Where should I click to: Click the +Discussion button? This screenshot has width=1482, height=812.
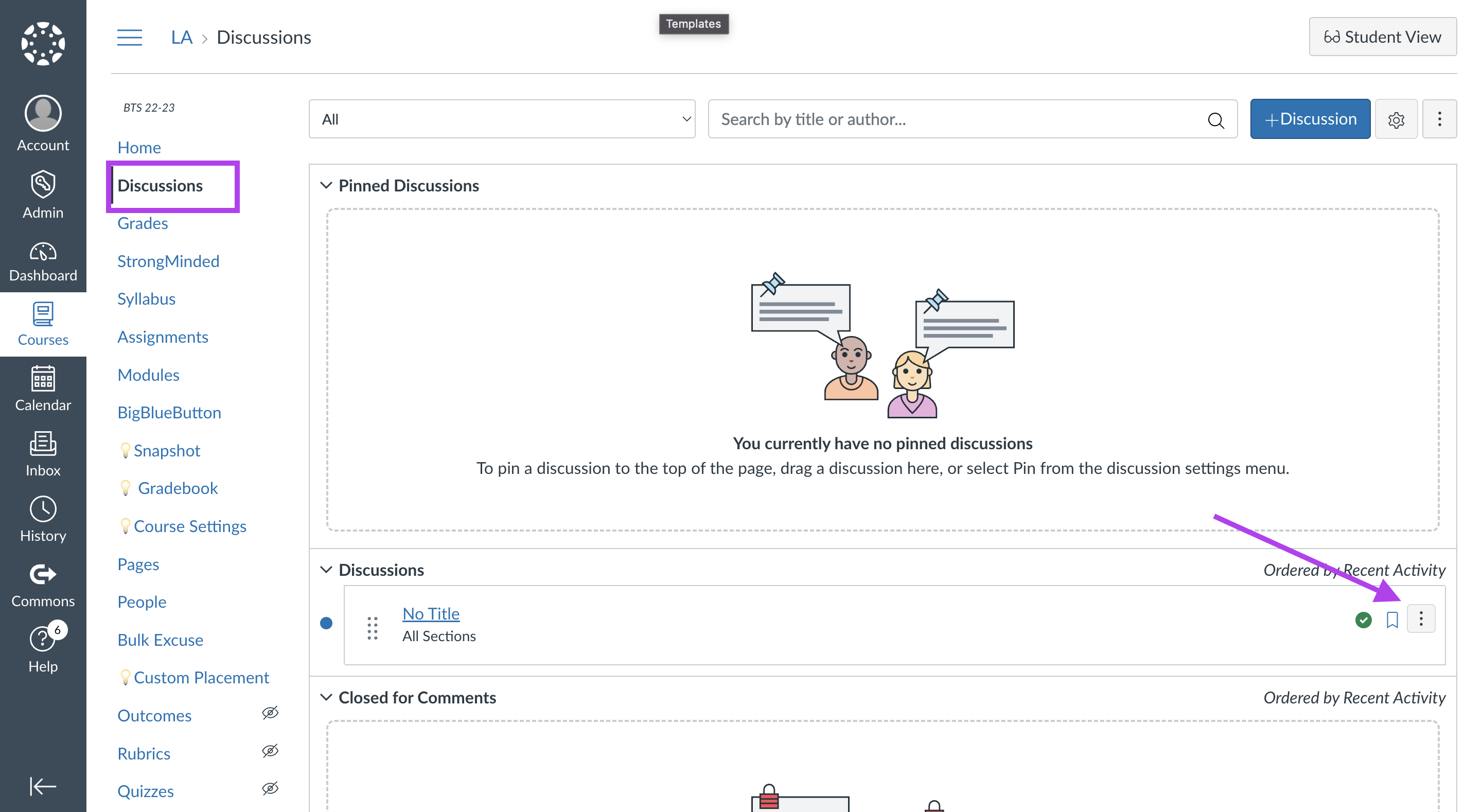coord(1310,119)
